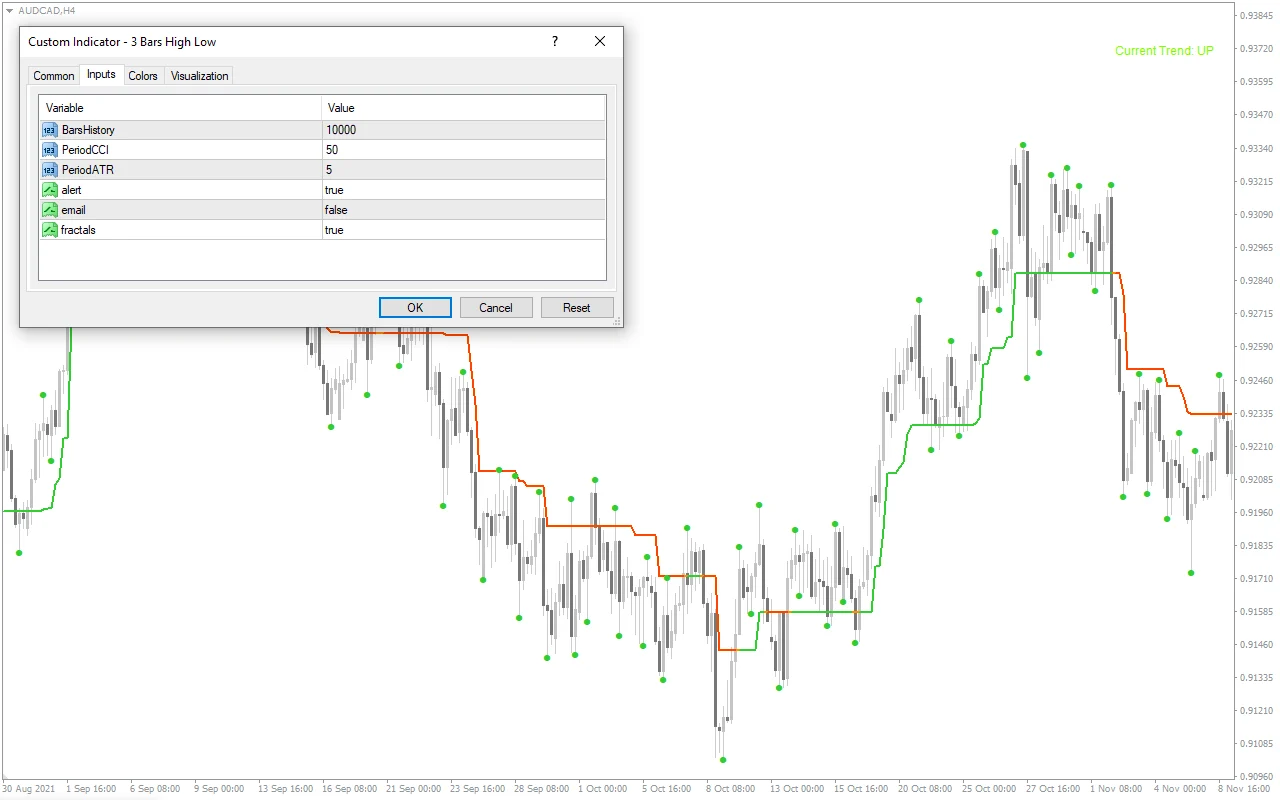Select the BarsHistory value field 10000
This screenshot has width=1280, height=800.
343,129
